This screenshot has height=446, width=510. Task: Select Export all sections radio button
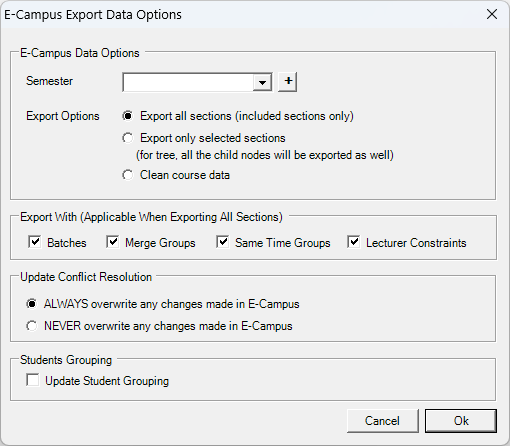click(x=128, y=116)
